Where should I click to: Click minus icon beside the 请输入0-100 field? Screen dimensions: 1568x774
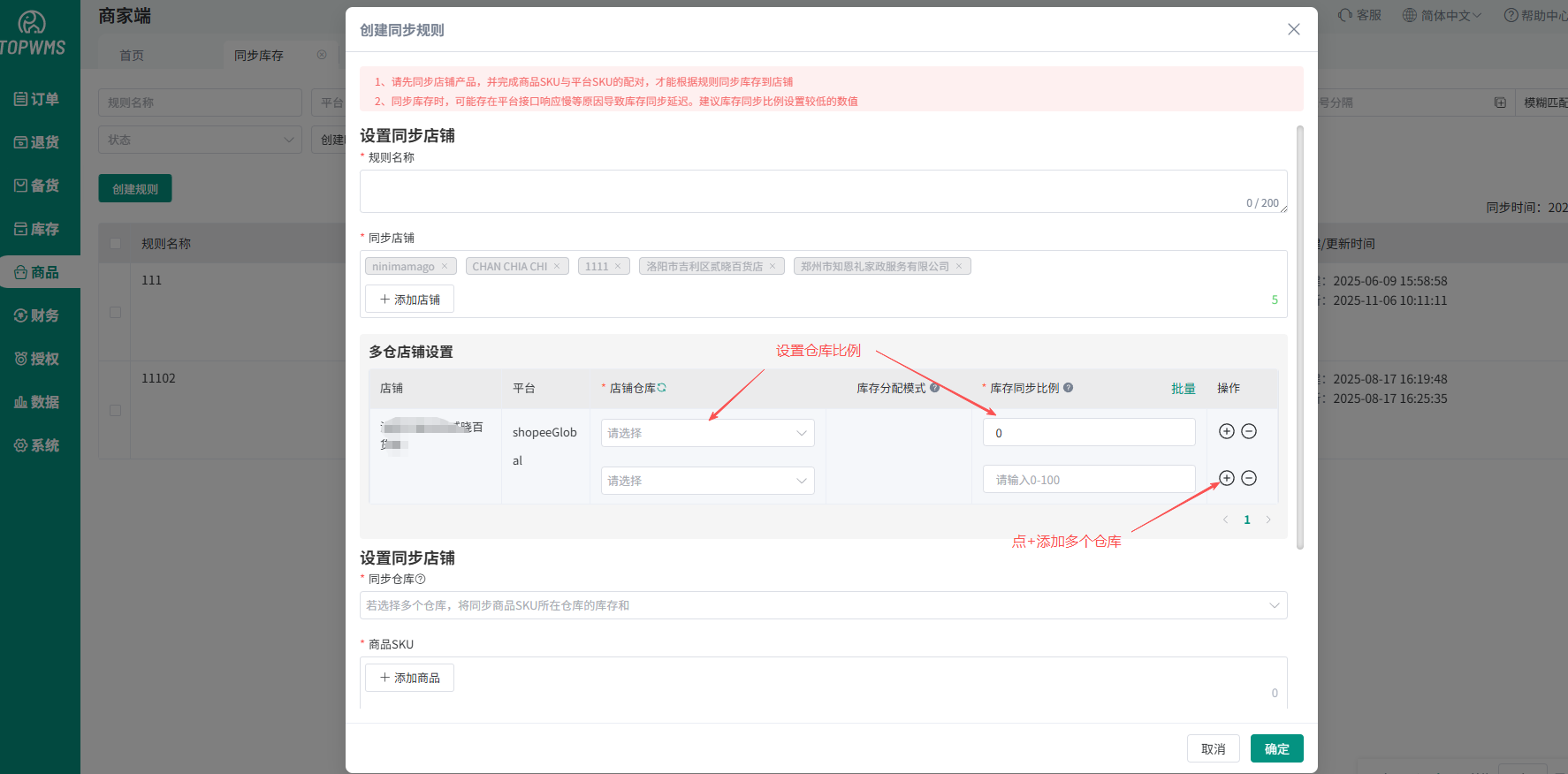point(1249,478)
